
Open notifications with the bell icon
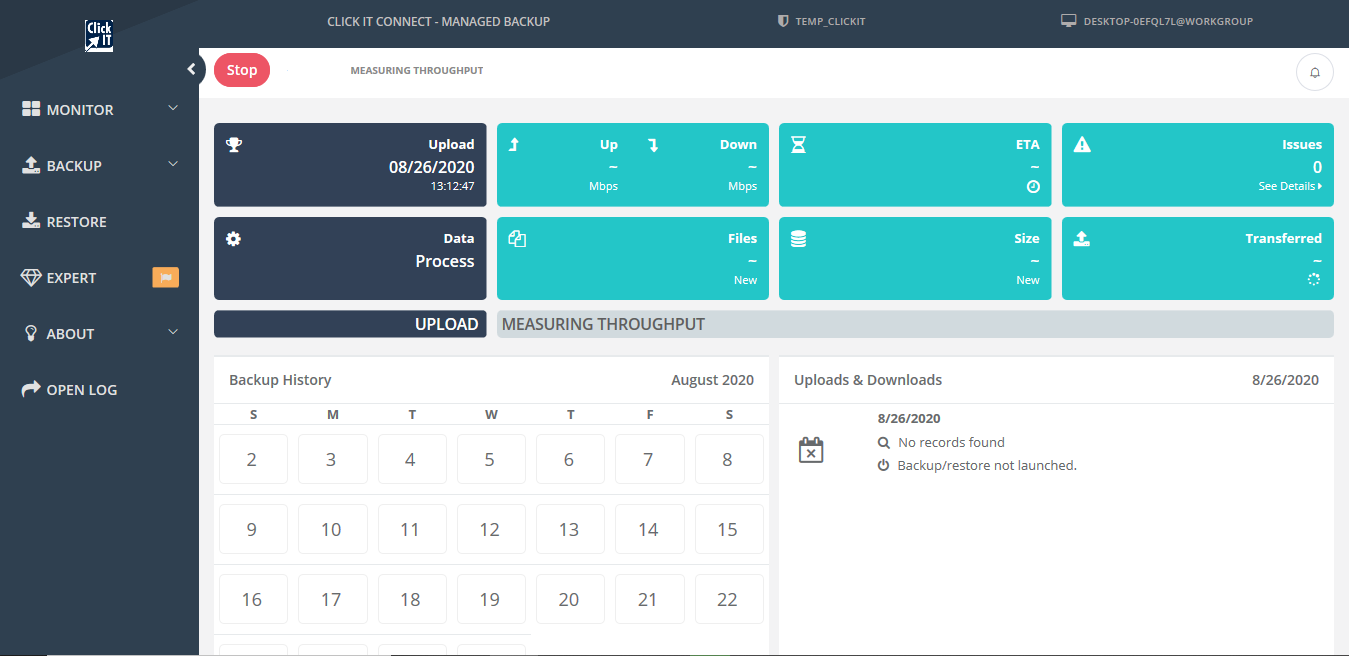[x=1315, y=72]
